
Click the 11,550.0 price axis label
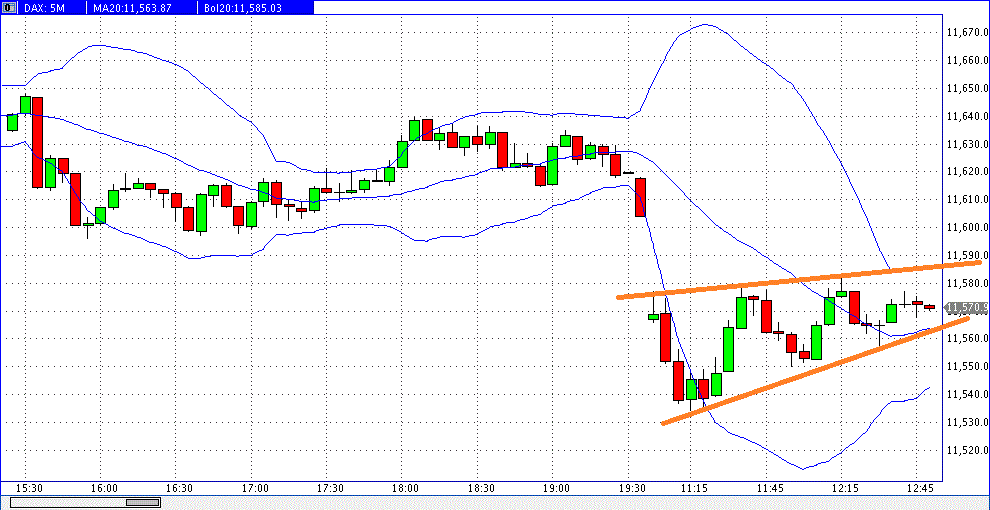pyautogui.click(x=967, y=366)
